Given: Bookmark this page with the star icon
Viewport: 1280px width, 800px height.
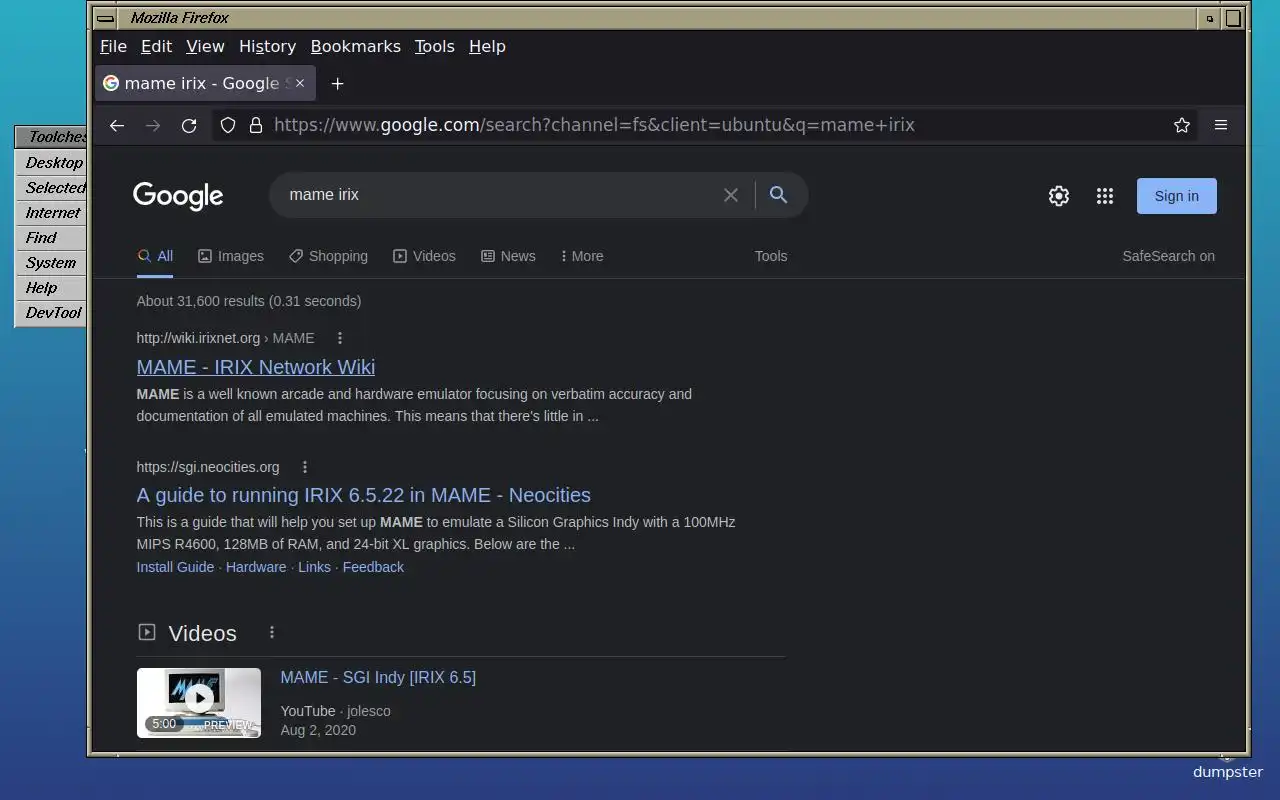Looking at the screenshot, I should pyautogui.click(x=1182, y=125).
